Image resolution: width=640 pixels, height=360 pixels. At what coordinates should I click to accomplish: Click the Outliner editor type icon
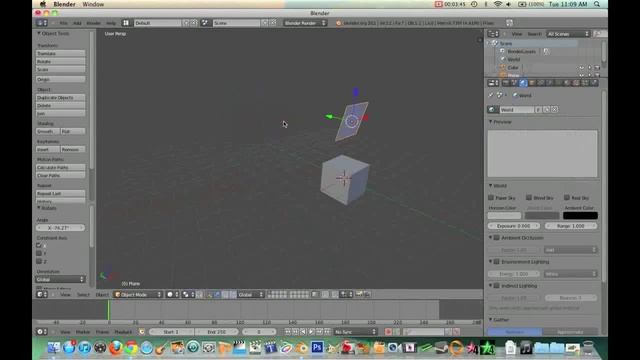pyautogui.click(x=493, y=34)
